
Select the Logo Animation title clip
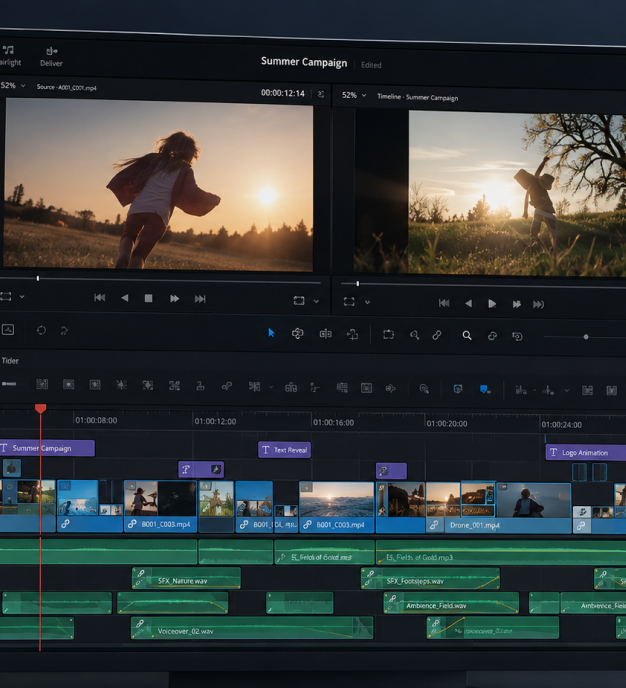tap(586, 452)
